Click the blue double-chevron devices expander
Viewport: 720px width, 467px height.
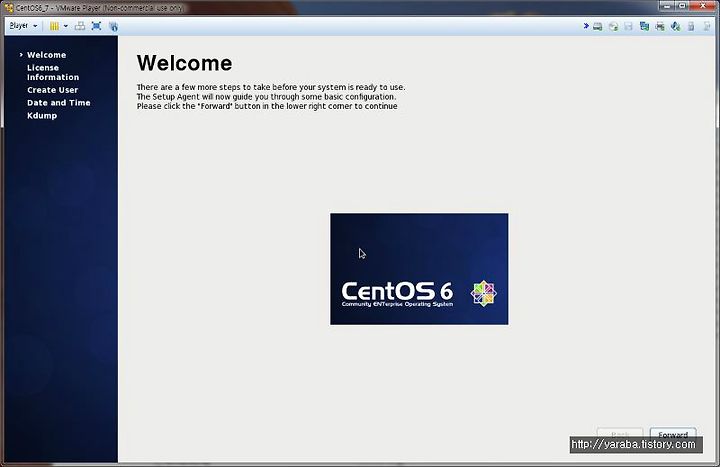(586, 26)
